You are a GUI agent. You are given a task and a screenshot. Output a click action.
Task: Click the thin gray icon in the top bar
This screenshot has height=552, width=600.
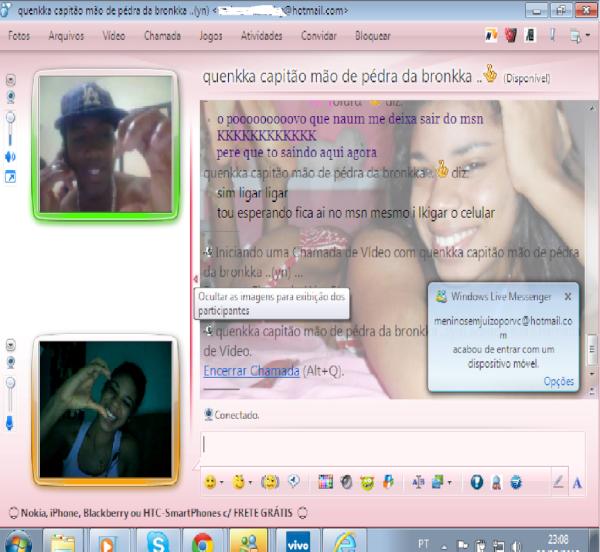(552, 35)
